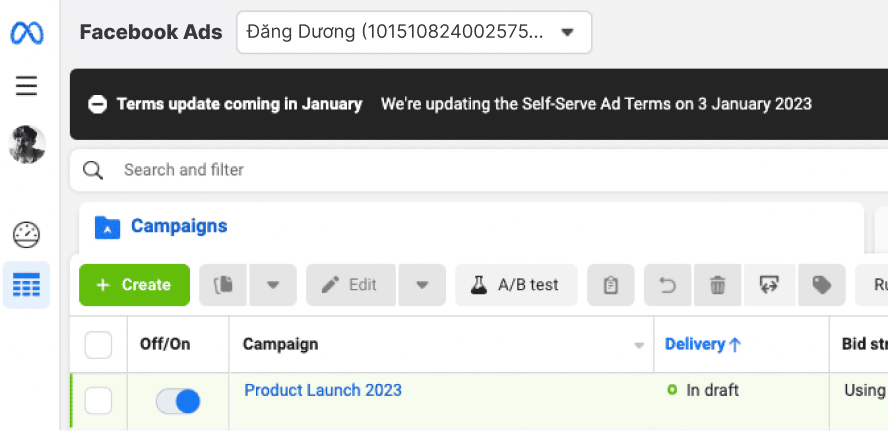Click the green Create button
This screenshot has width=888, height=431.
tap(134, 285)
